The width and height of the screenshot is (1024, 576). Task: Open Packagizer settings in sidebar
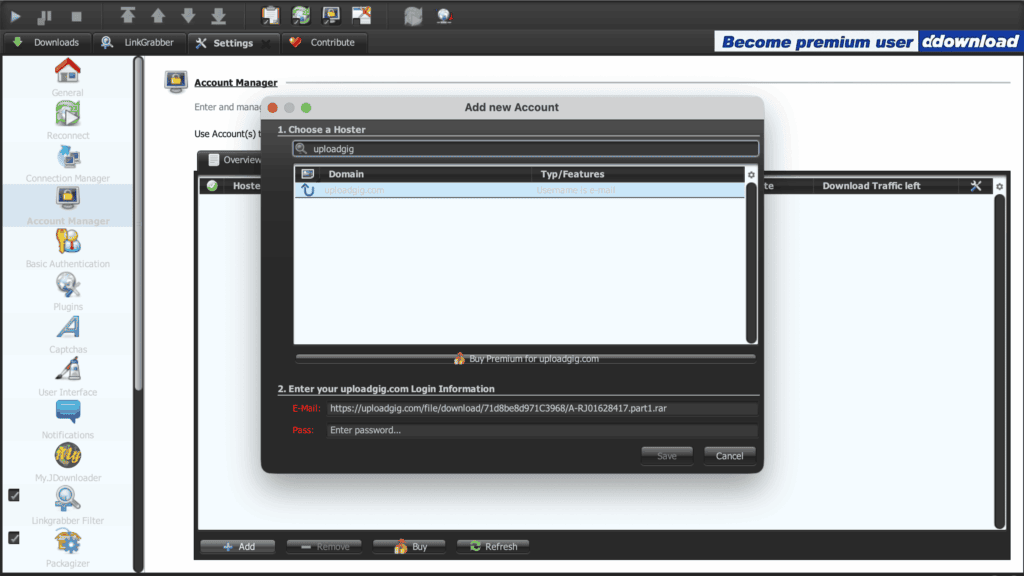(67, 548)
